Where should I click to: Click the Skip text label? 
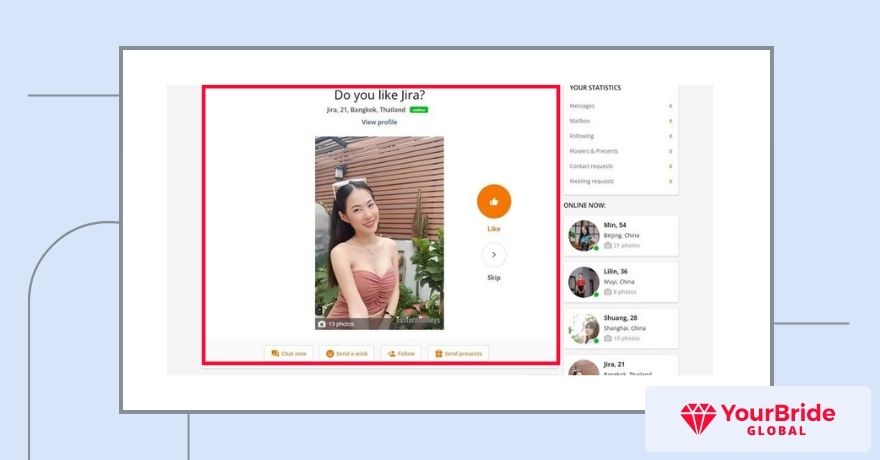click(494, 278)
